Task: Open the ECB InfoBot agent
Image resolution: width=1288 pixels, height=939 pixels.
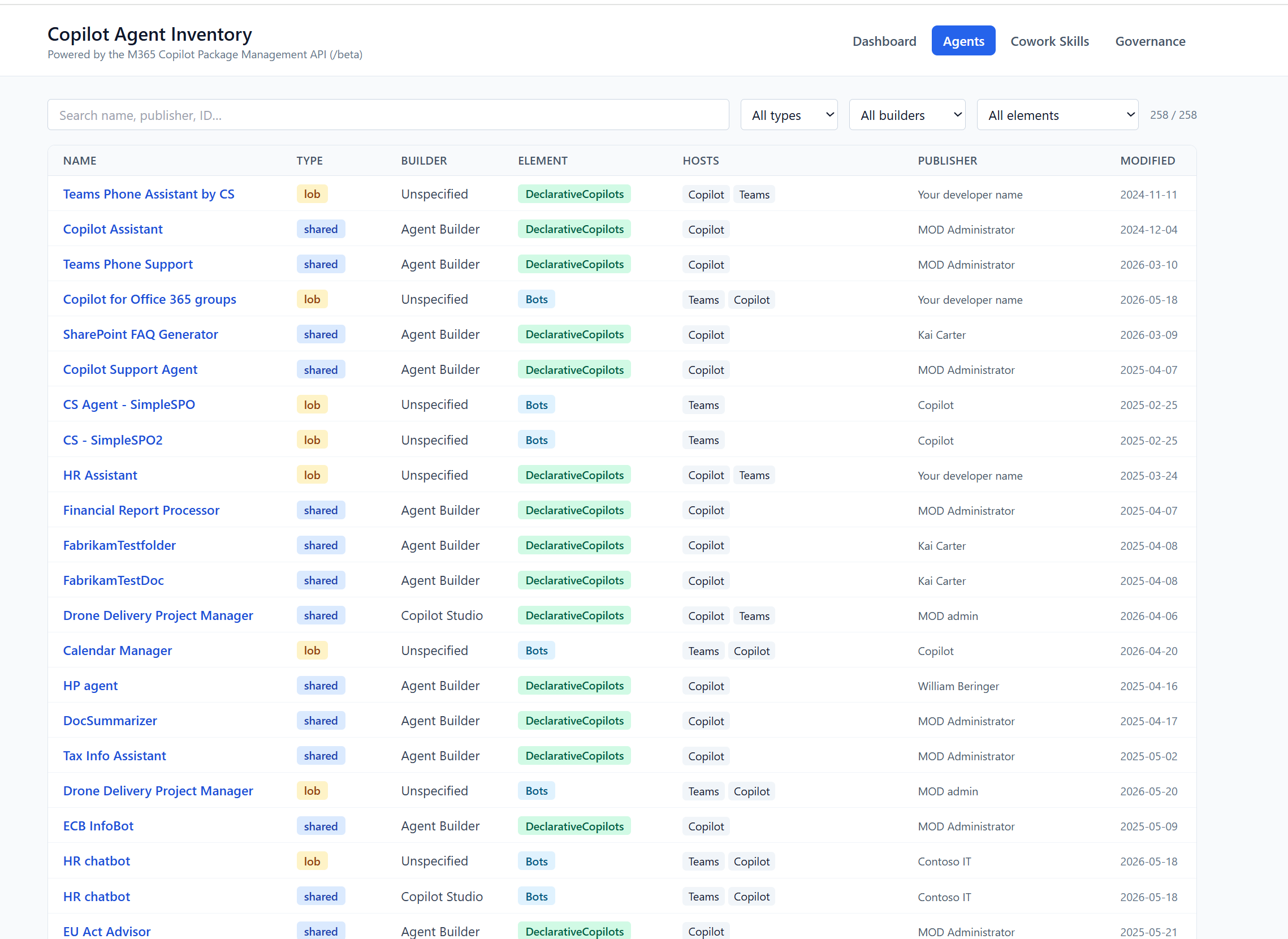Action: 98,826
